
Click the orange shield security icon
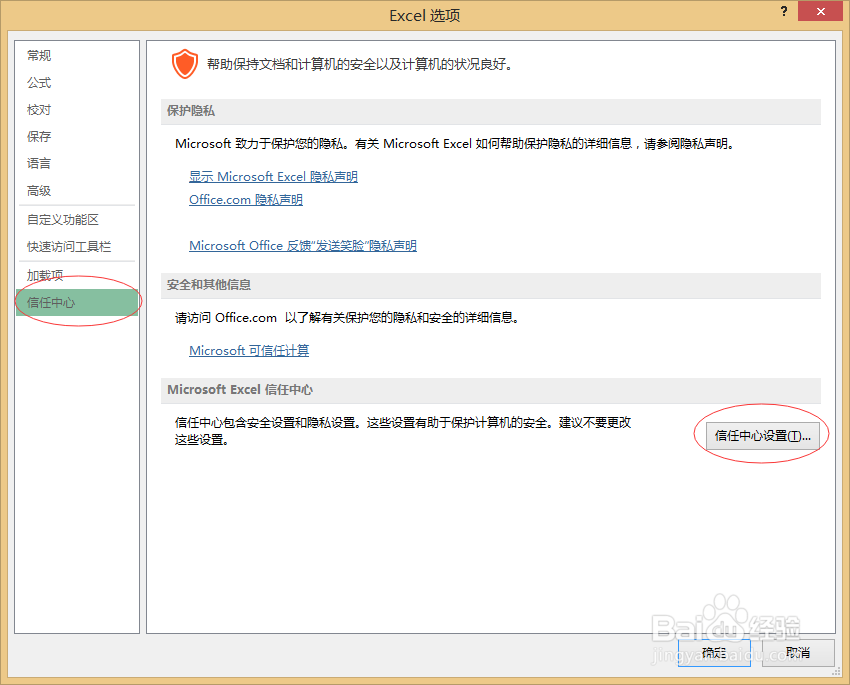point(184,64)
